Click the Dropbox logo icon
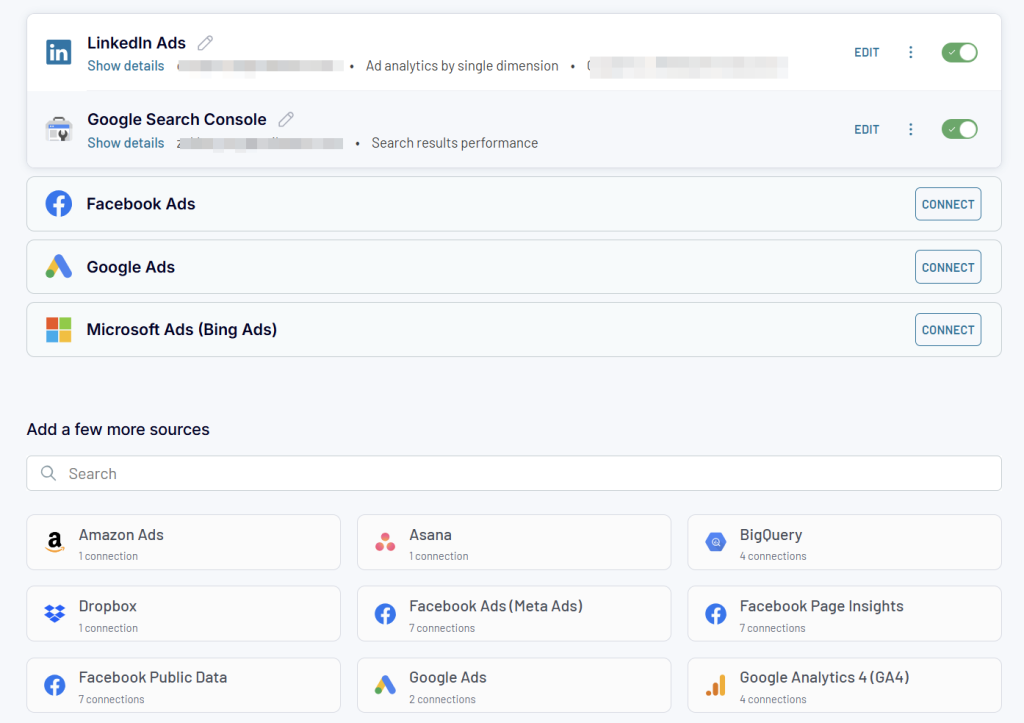This screenshot has width=1024, height=723. [x=55, y=613]
